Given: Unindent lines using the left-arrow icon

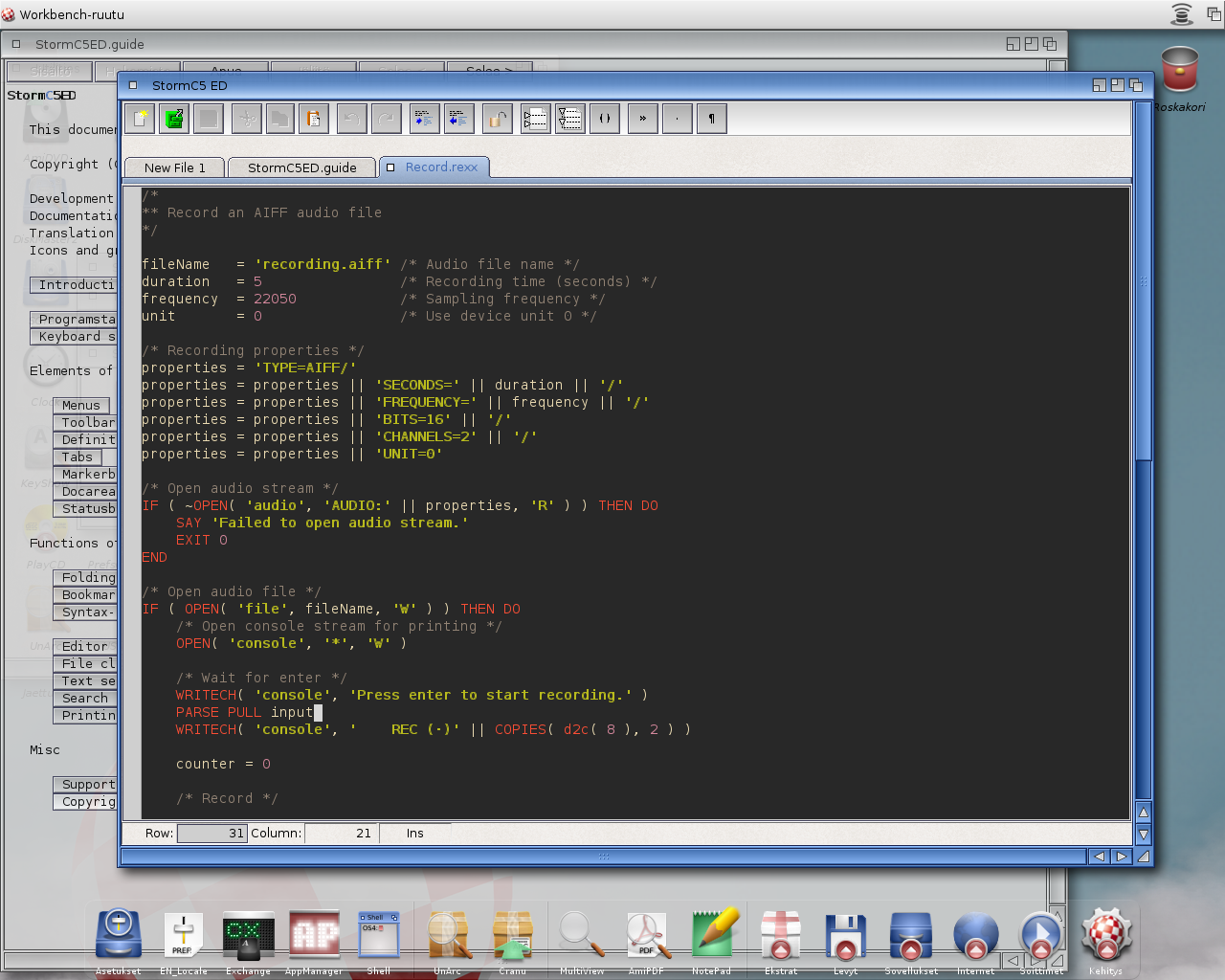Looking at the screenshot, I should (458, 119).
